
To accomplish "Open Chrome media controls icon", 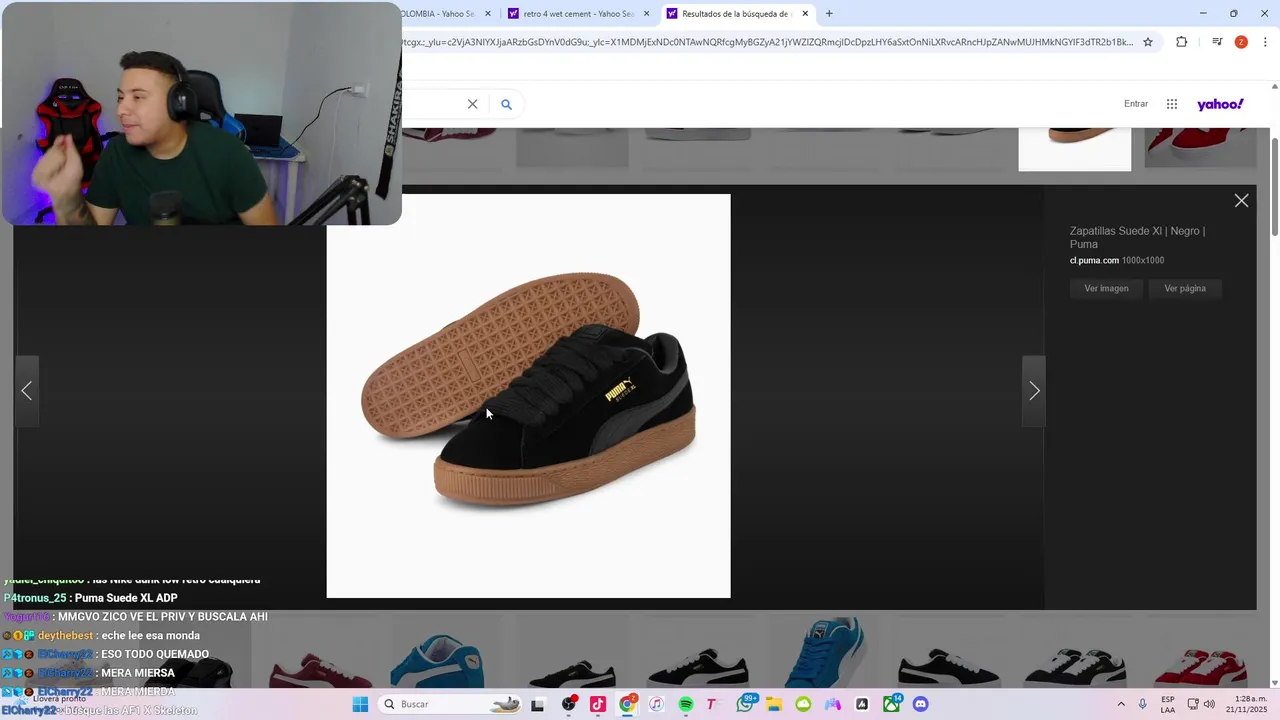I will tap(1217, 42).
